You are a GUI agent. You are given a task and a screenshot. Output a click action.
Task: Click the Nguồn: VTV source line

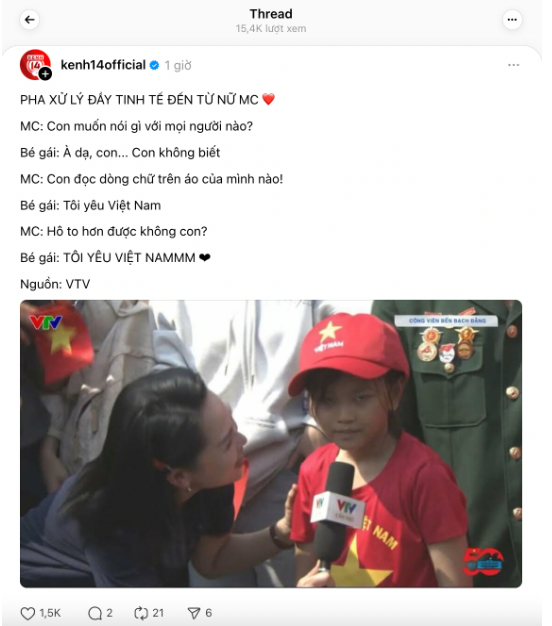tap(55, 284)
